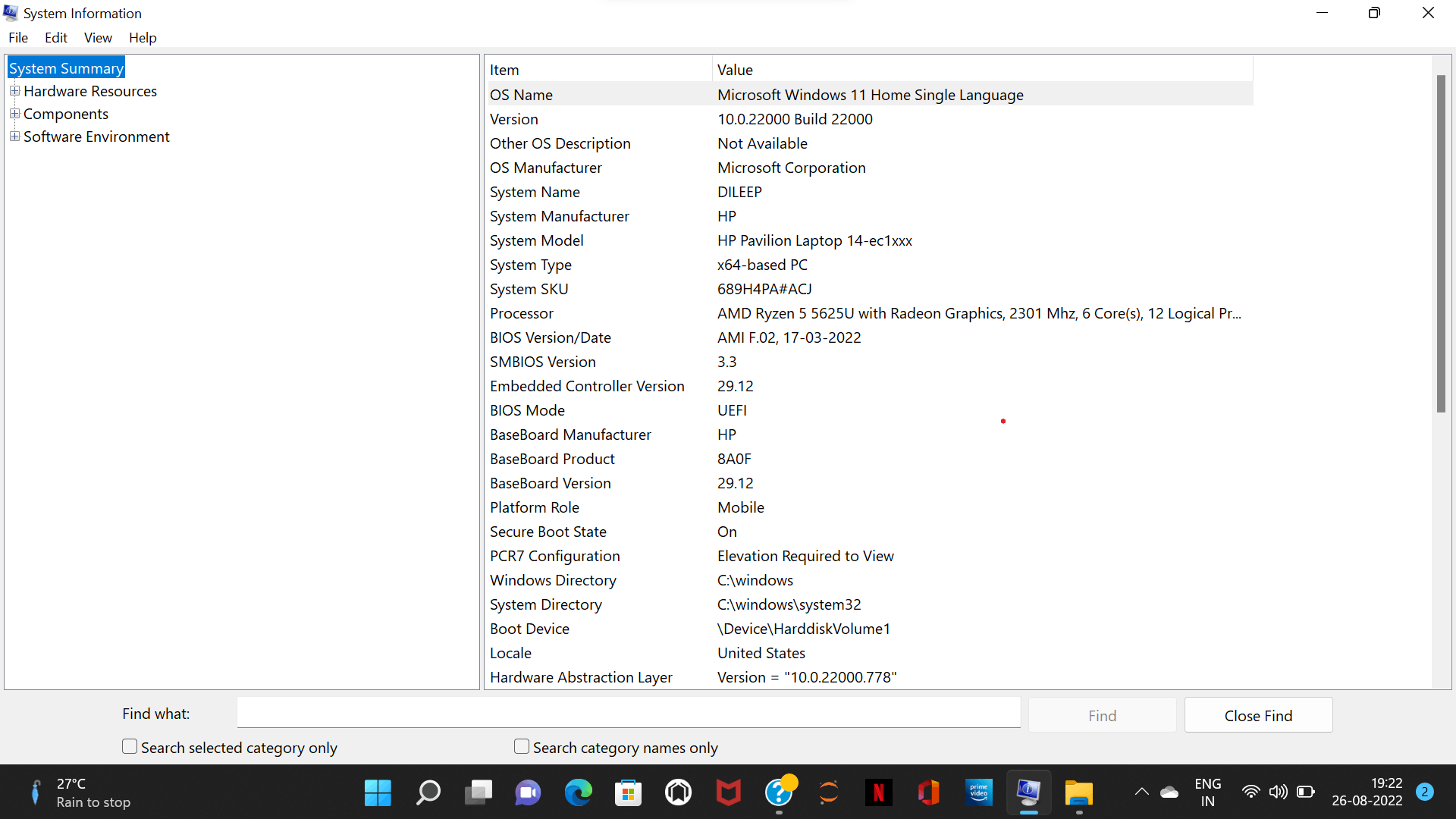This screenshot has width=1456, height=819.
Task: Expand the Software Environment tree node
Action: [x=14, y=136]
